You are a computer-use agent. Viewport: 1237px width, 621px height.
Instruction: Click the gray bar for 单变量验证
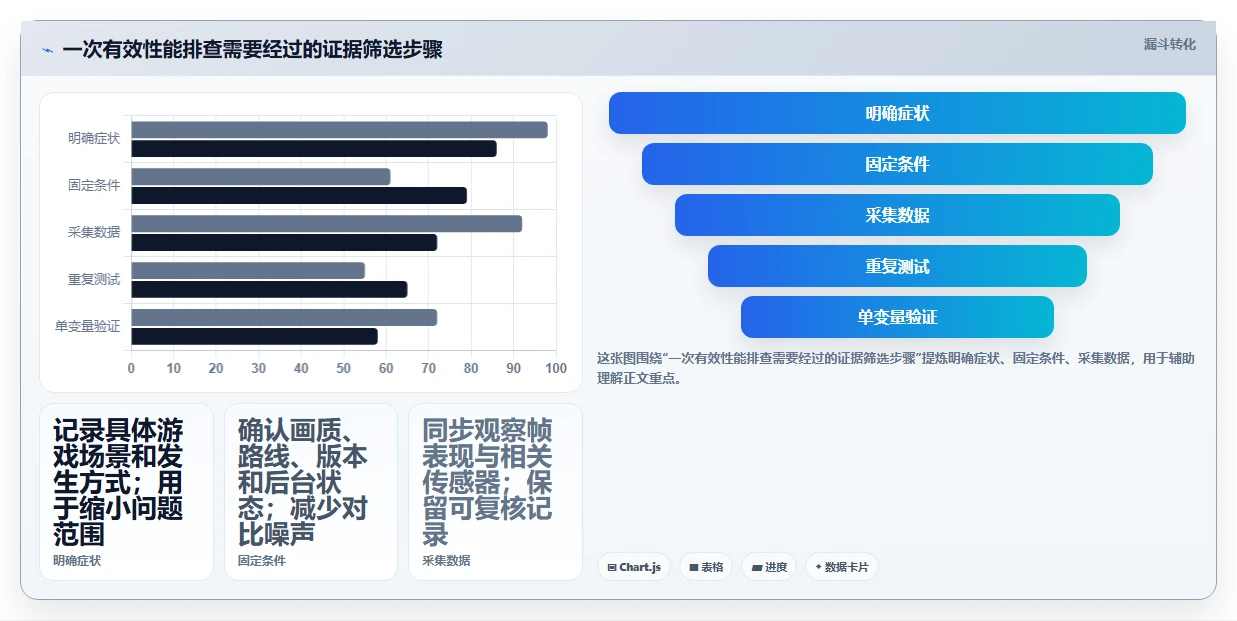(x=284, y=318)
